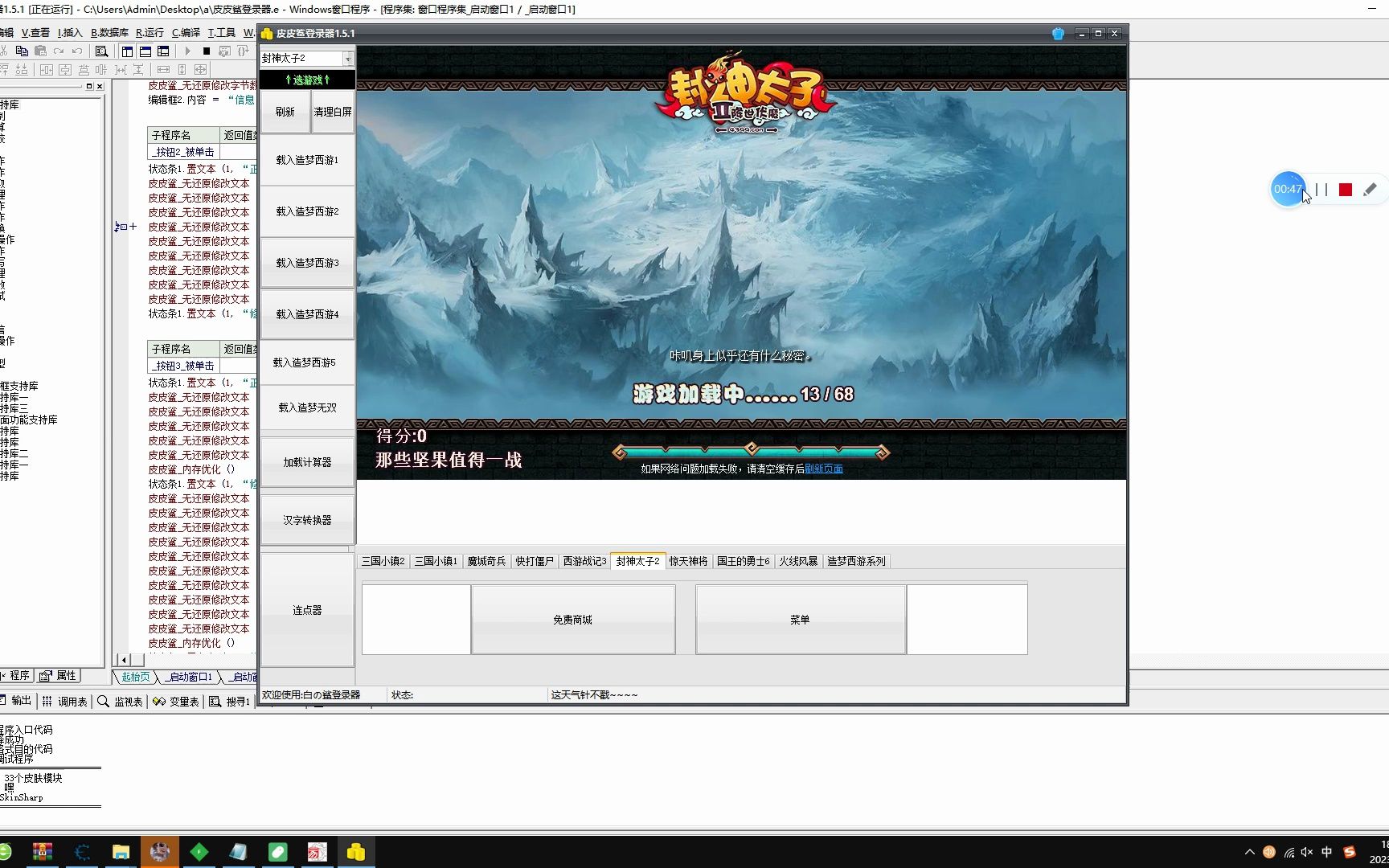Viewport: 1389px width, 868px height.
Task: Switch to the 三国小镇2 tab
Action: (383, 561)
